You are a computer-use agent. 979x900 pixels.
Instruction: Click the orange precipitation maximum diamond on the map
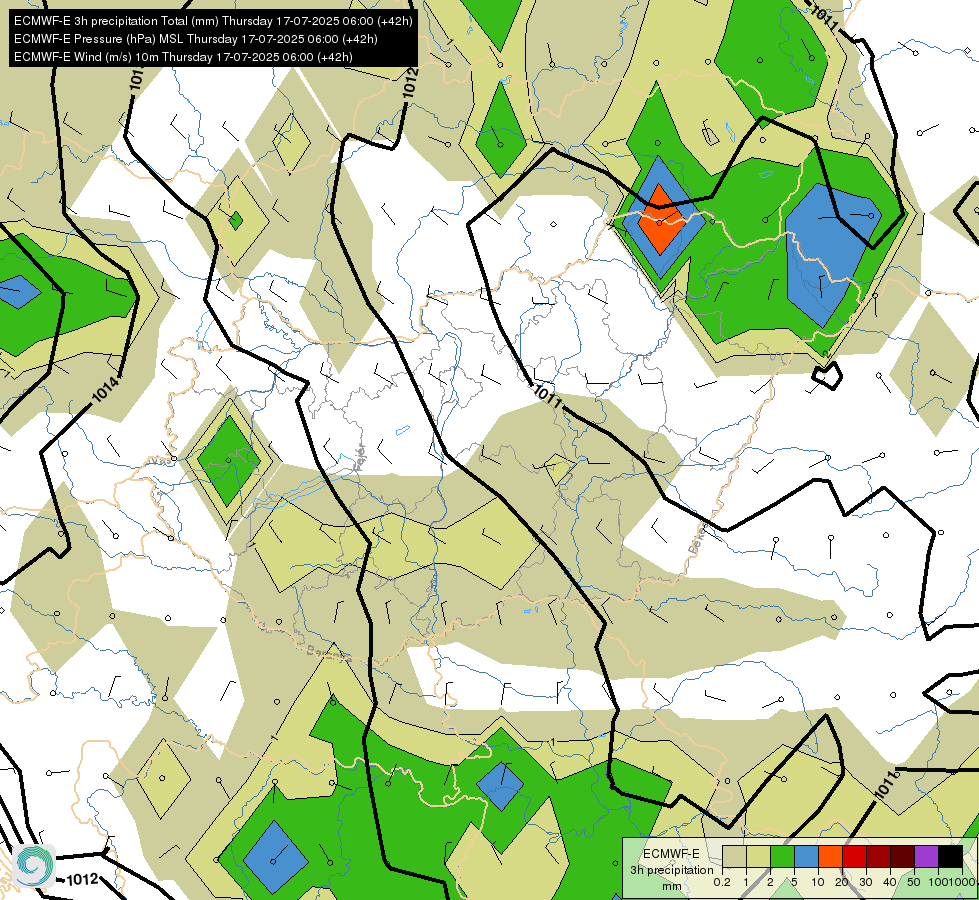tap(661, 219)
